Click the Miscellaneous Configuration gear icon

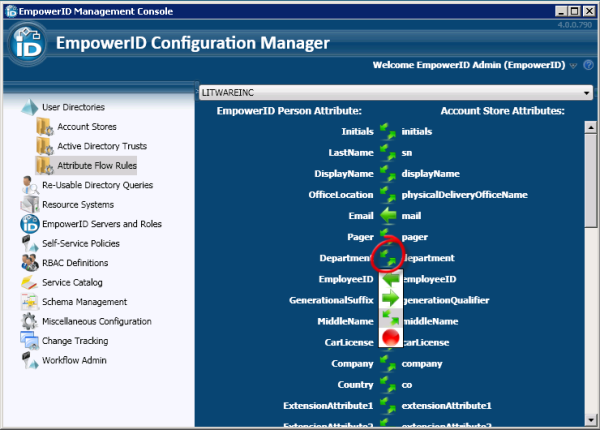pos(29,321)
